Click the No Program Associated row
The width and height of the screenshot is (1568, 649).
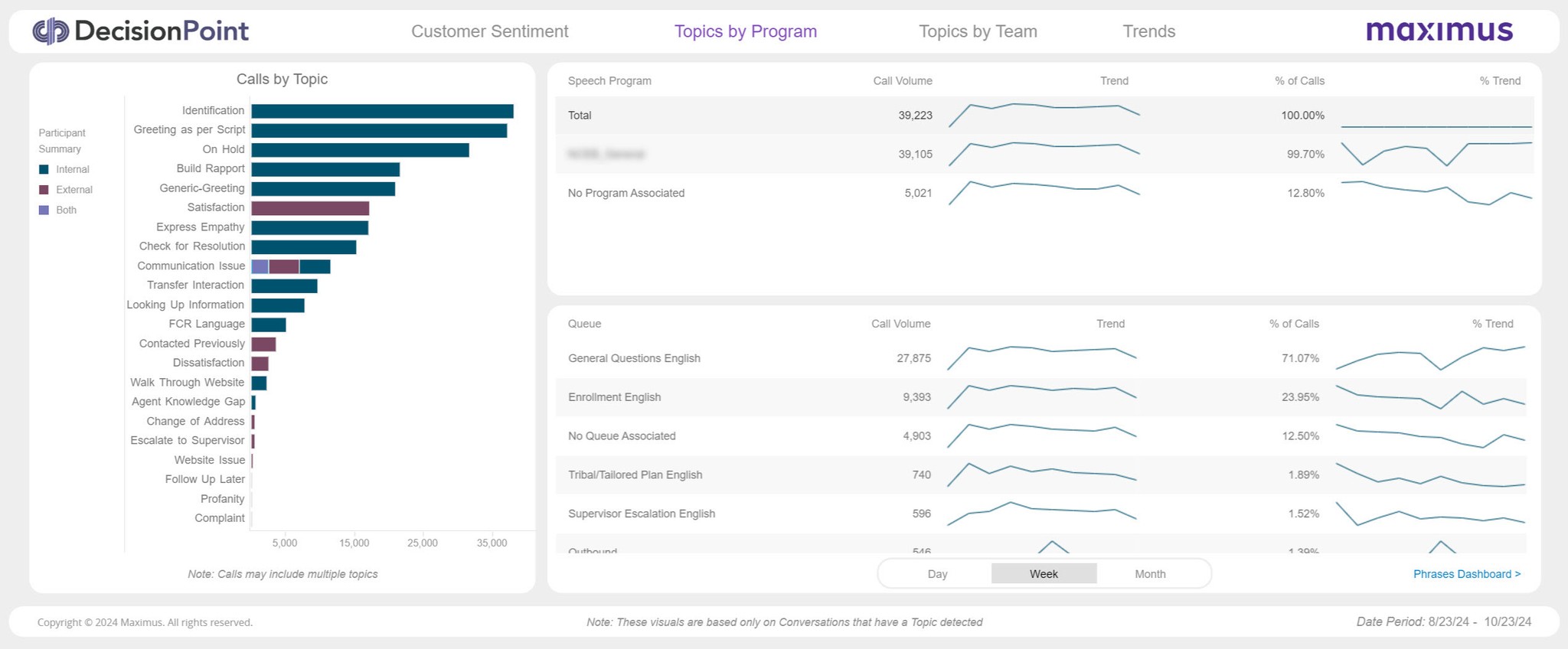[1045, 193]
